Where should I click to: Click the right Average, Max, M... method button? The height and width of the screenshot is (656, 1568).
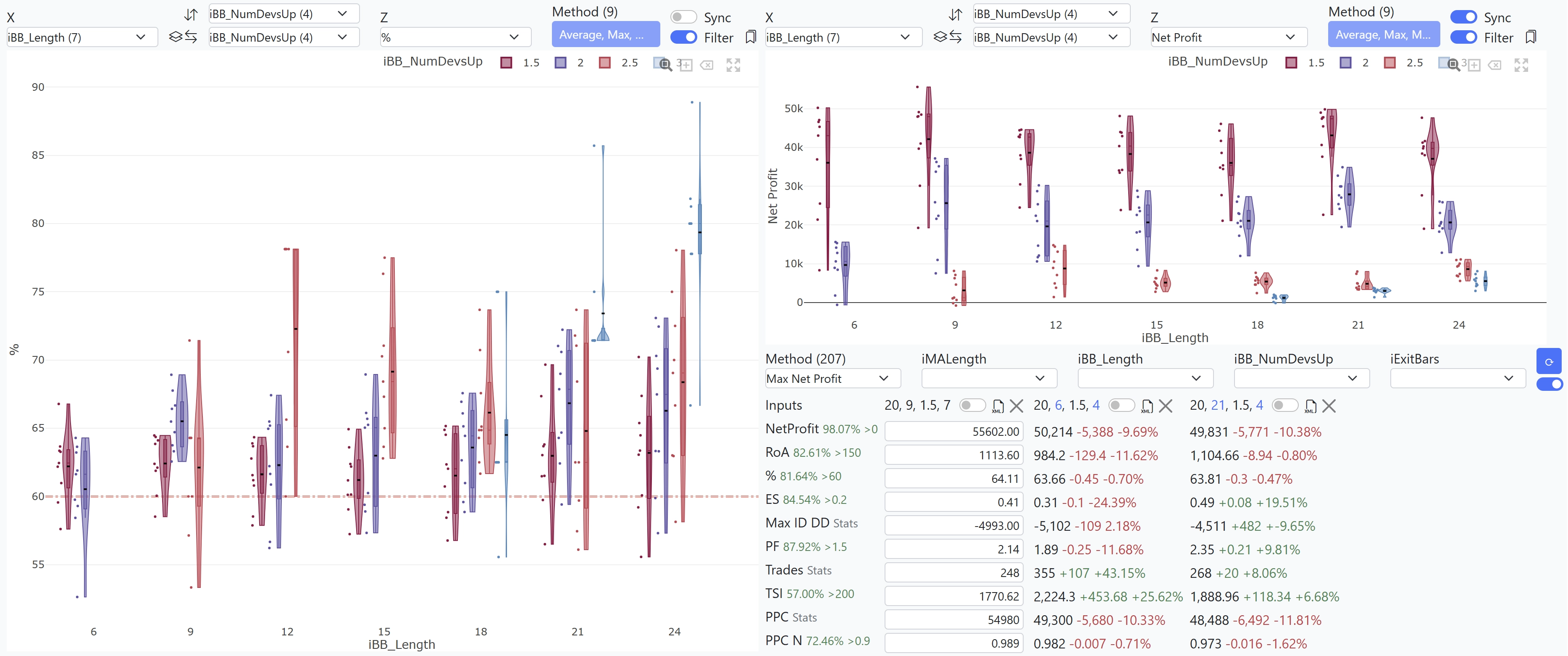1384,34
